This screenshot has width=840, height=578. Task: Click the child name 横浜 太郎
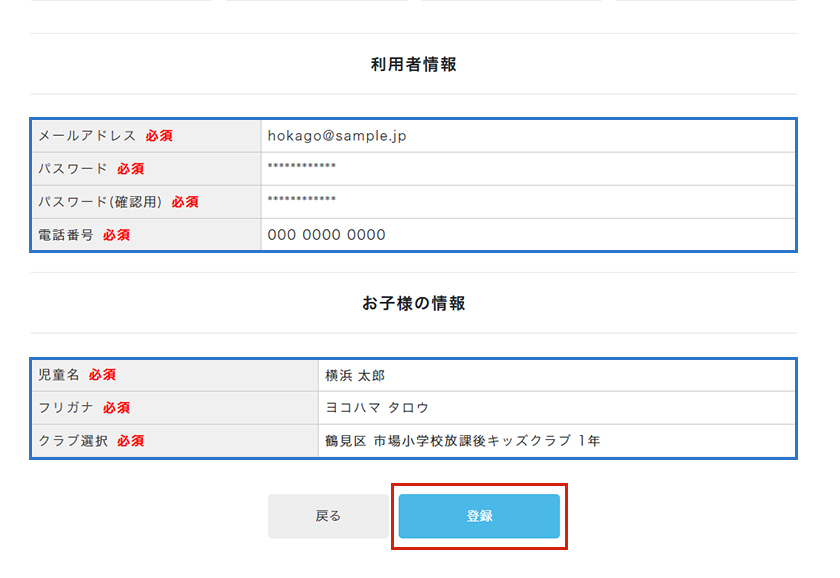click(x=355, y=376)
